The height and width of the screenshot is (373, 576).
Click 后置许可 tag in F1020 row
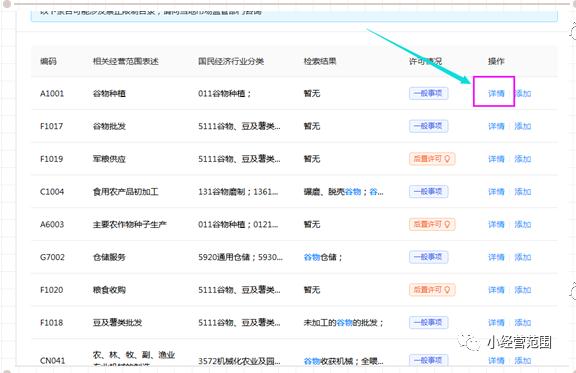coord(432,290)
